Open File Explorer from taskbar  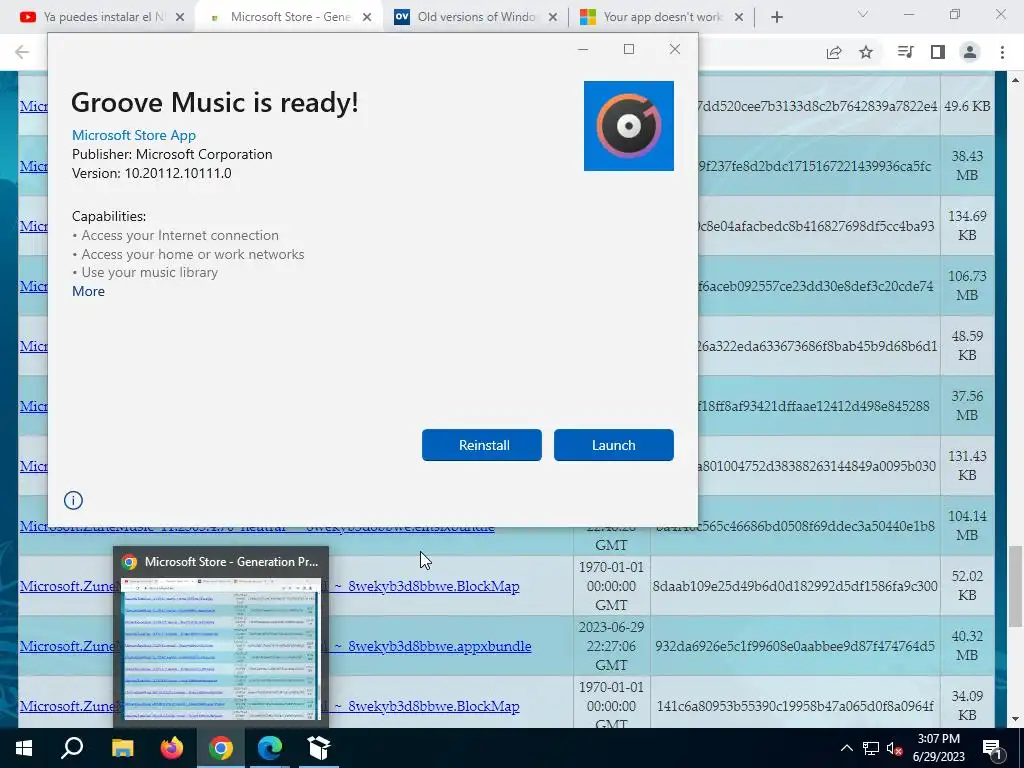(122, 748)
